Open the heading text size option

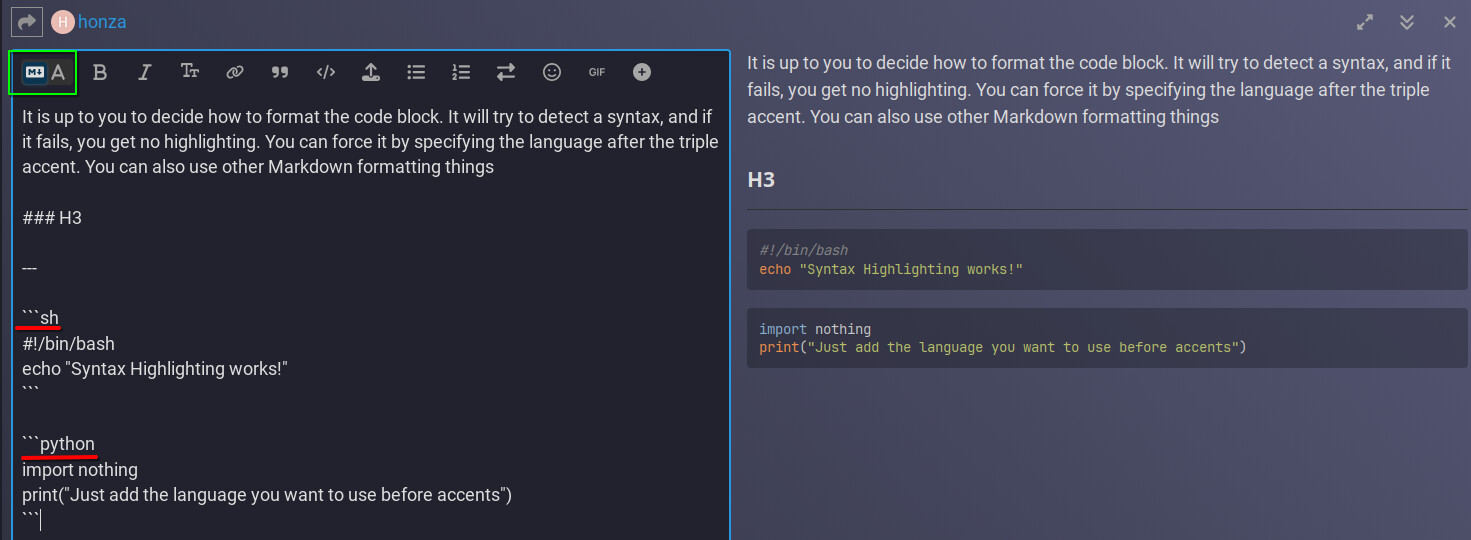190,72
